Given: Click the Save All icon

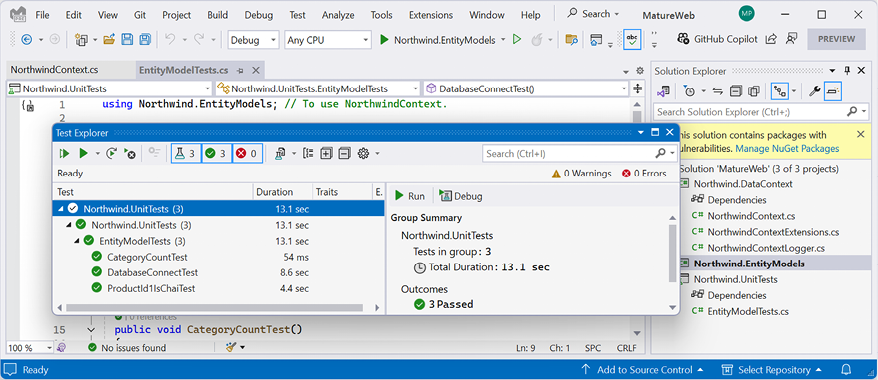Looking at the screenshot, I should pyautogui.click(x=145, y=40).
